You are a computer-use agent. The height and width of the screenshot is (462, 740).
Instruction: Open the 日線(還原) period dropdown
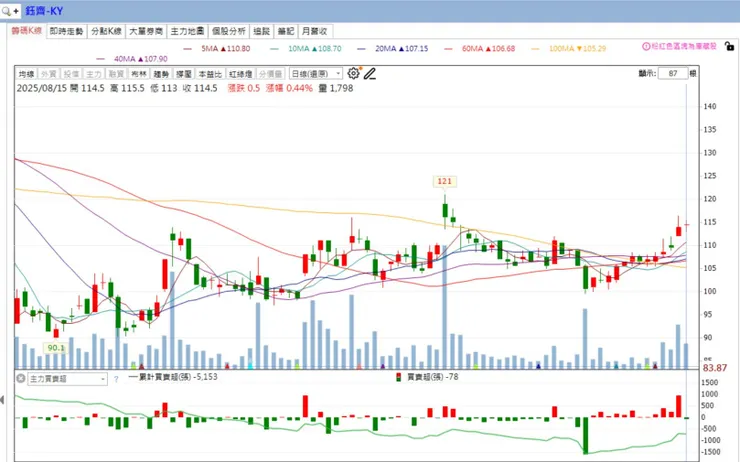tap(316, 74)
